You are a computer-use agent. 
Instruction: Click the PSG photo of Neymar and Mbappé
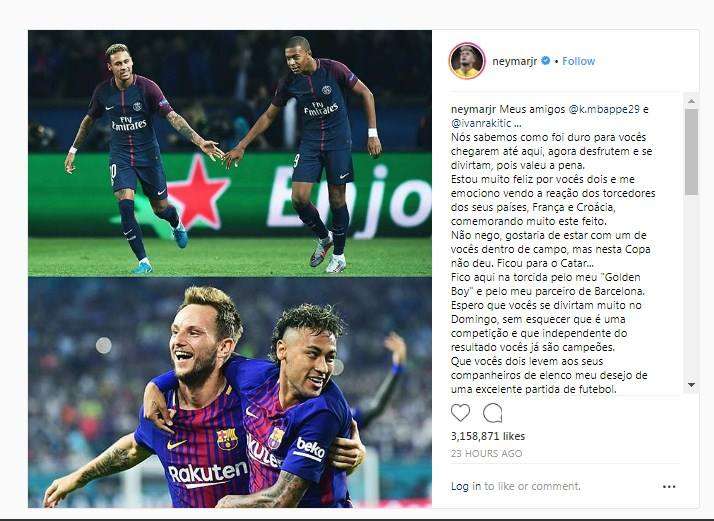(230, 153)
